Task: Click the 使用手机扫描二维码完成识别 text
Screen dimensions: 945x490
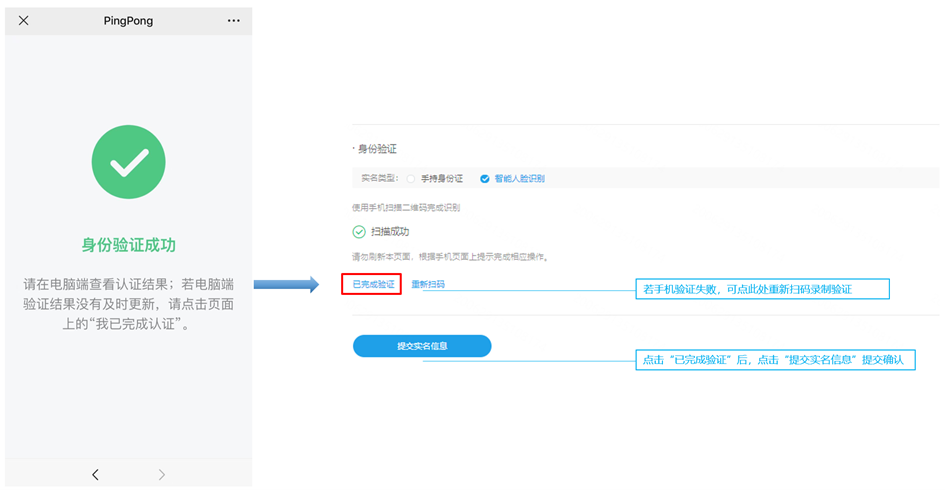Action: click(406, 207)
